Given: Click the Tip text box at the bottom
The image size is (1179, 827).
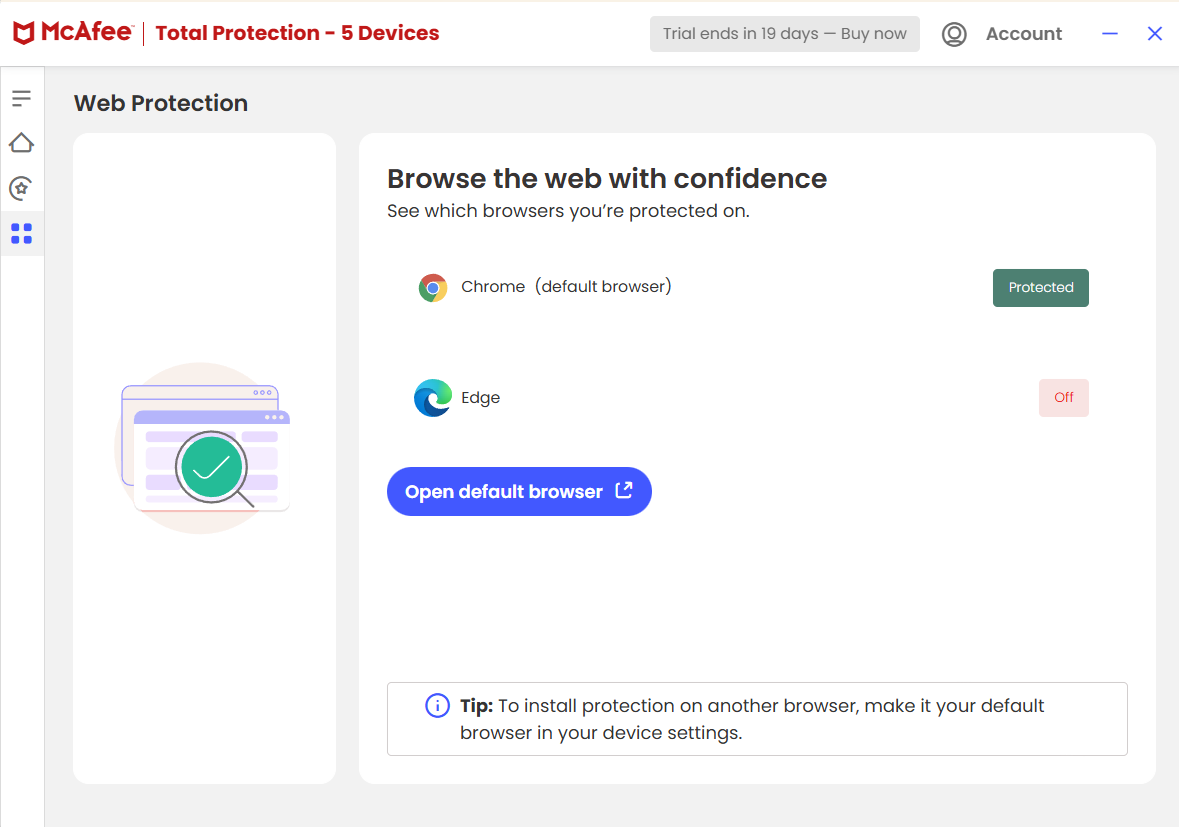Looking at the screenshot, I should 757,718.
